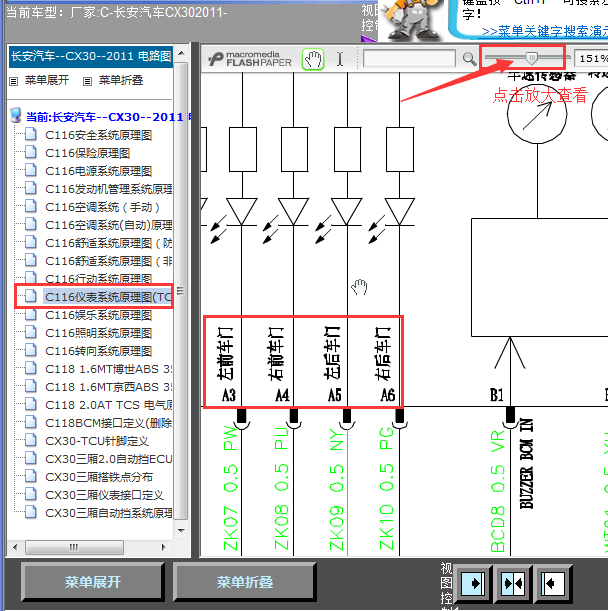Click the tree vertical scrollbar thumb

[181, 291]
